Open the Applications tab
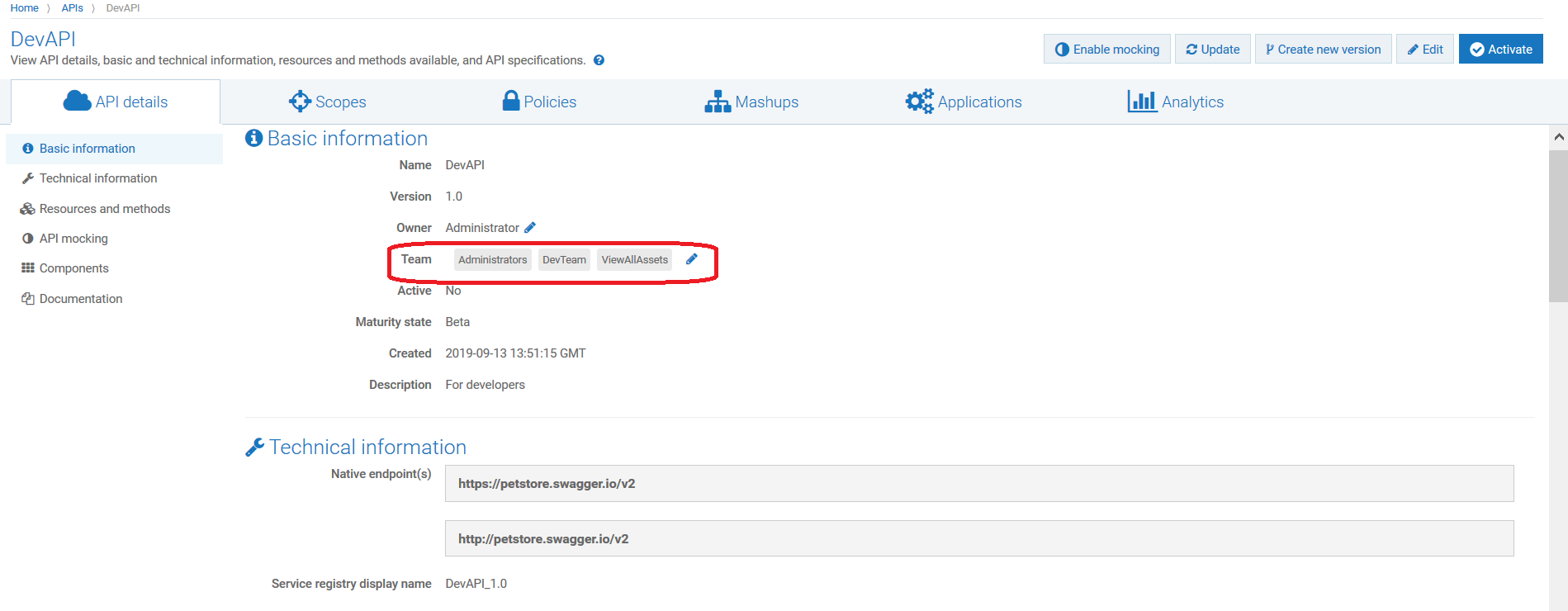 (x=964, y=102)
